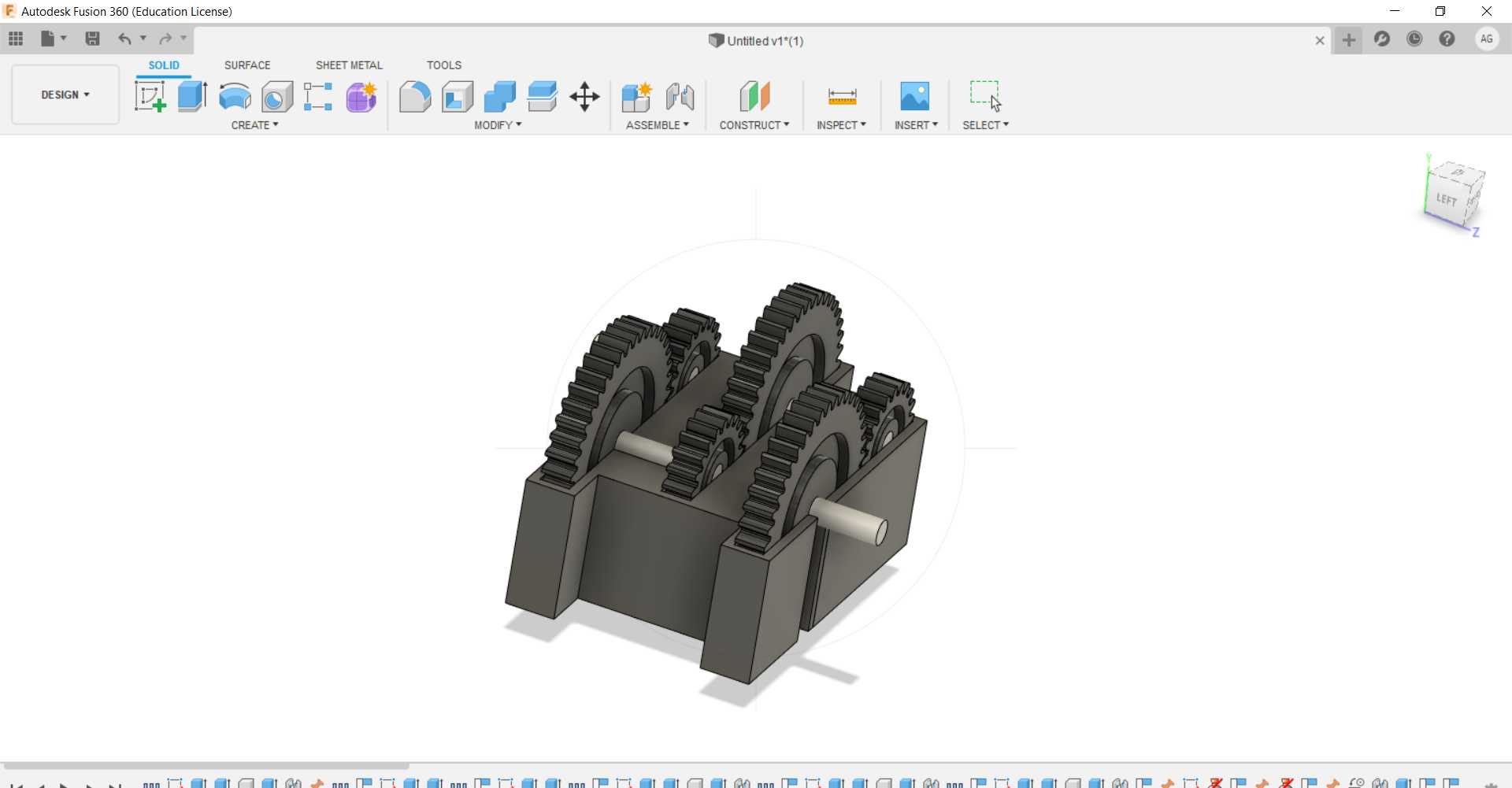Click the Z axis label on the ViewCube

[x=1477, y=232]
